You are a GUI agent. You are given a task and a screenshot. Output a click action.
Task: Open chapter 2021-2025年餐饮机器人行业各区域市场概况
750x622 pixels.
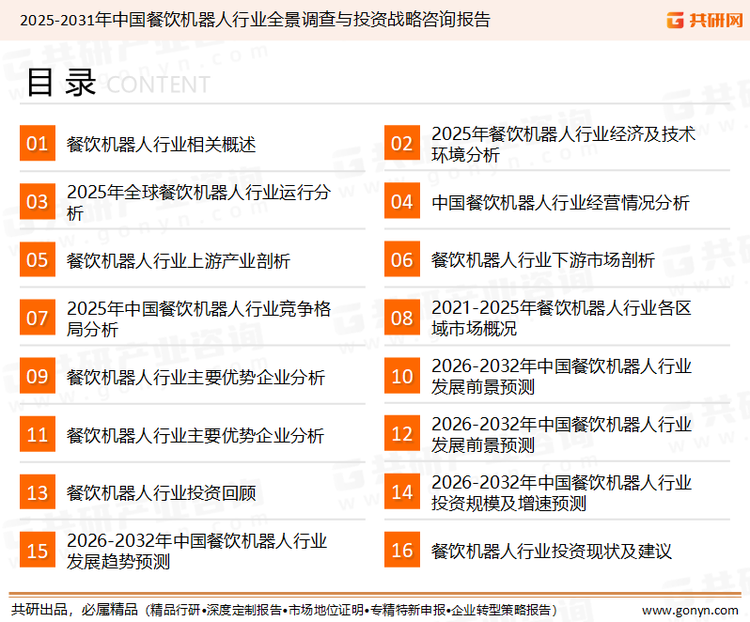[561, 319]
